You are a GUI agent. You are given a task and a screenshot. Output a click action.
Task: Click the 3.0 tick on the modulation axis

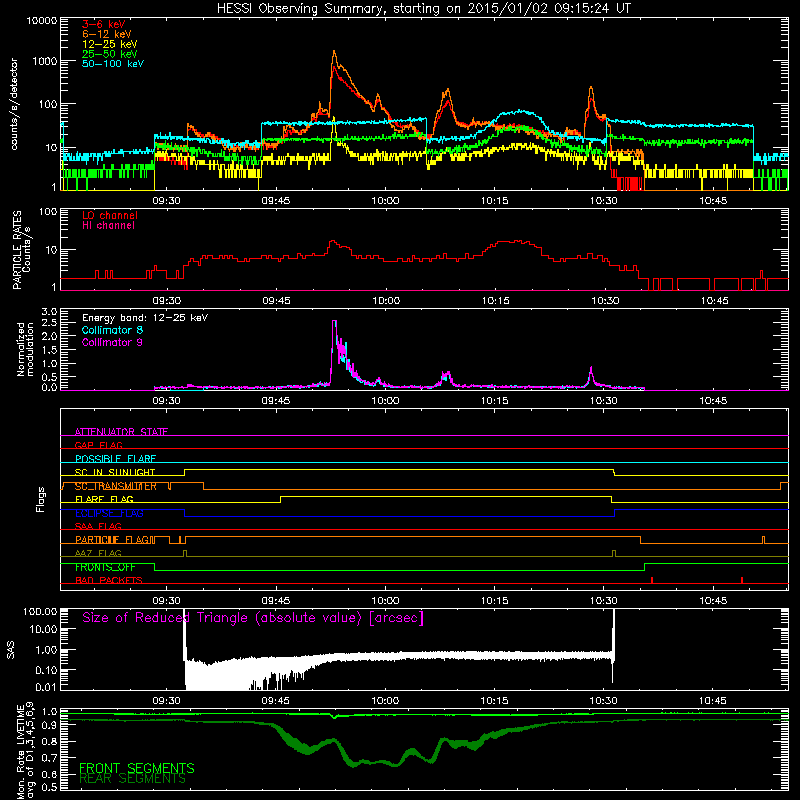tap(49, 312)
